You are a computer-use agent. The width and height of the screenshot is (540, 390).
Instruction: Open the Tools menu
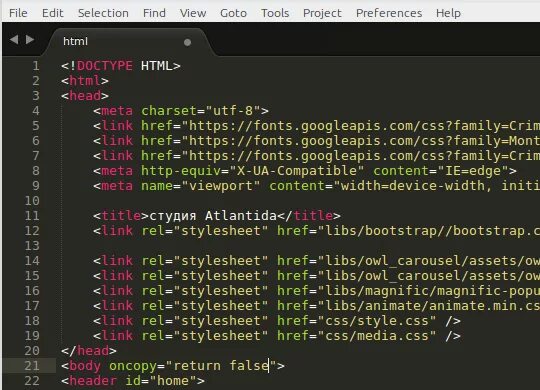[275, 13]
